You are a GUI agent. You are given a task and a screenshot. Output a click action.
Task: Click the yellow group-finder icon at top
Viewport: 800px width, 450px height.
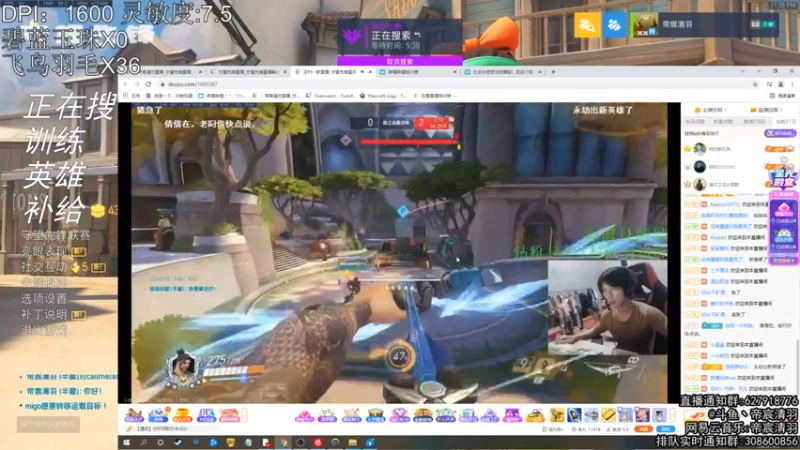(x=587, y=24)
